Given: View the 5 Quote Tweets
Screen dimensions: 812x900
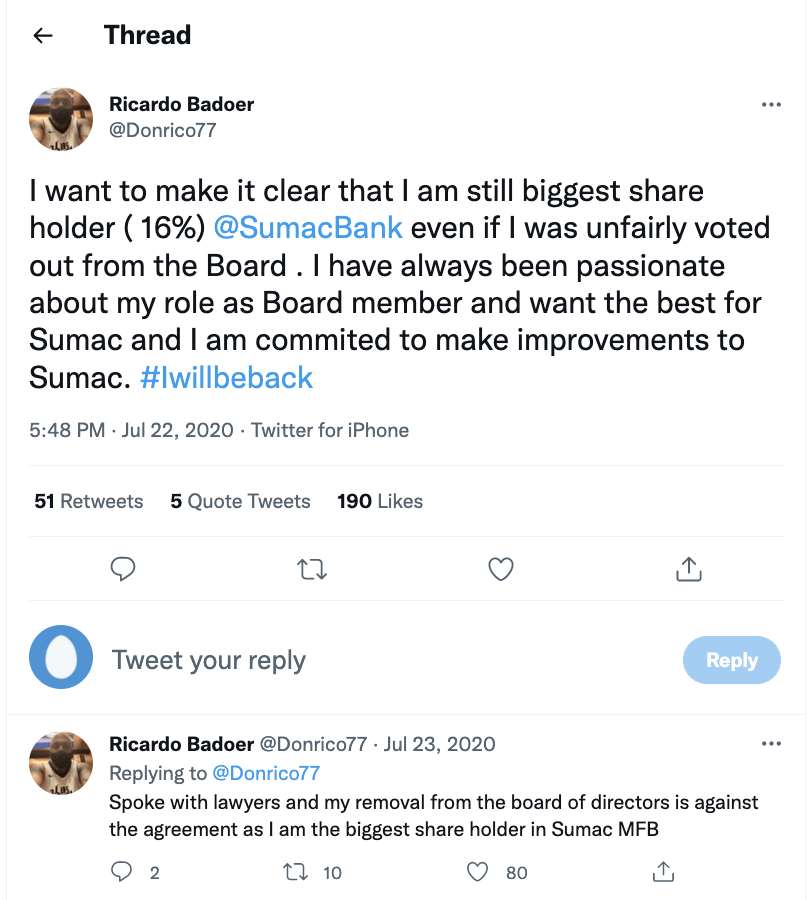Looking at the screenshot, I should pos(240,501).
